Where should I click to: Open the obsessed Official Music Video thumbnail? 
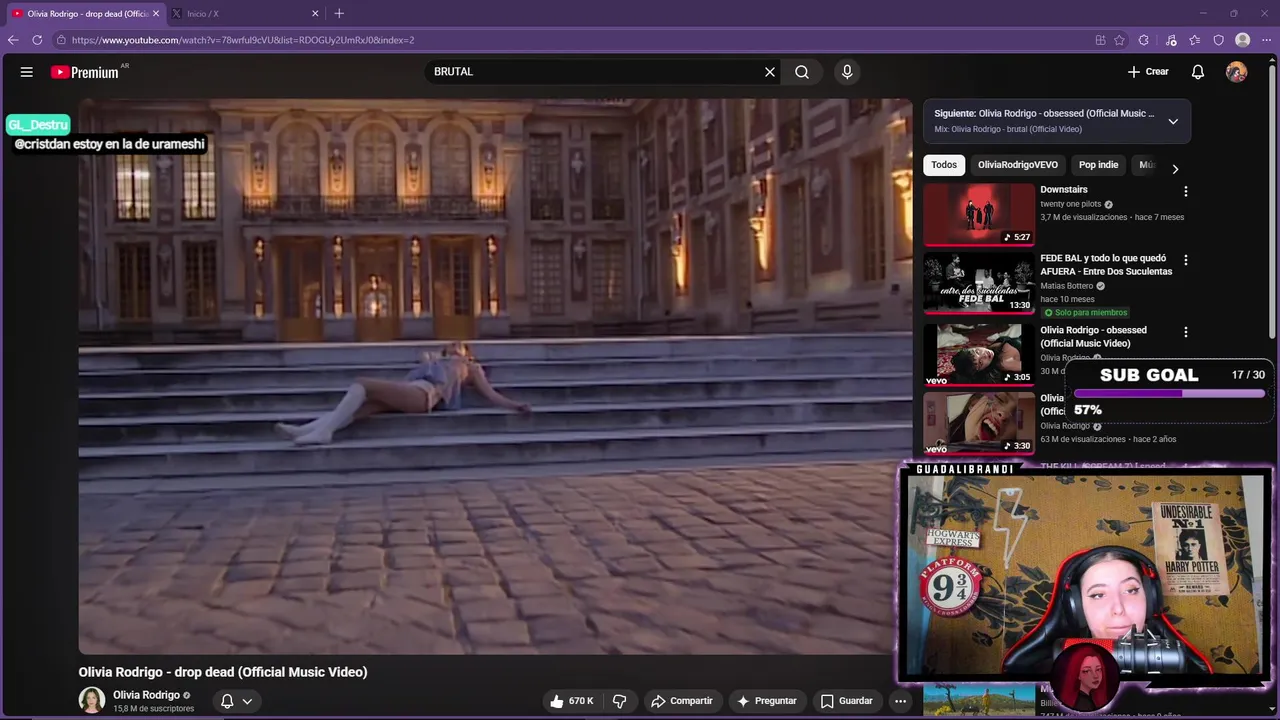tap(979, 354)
